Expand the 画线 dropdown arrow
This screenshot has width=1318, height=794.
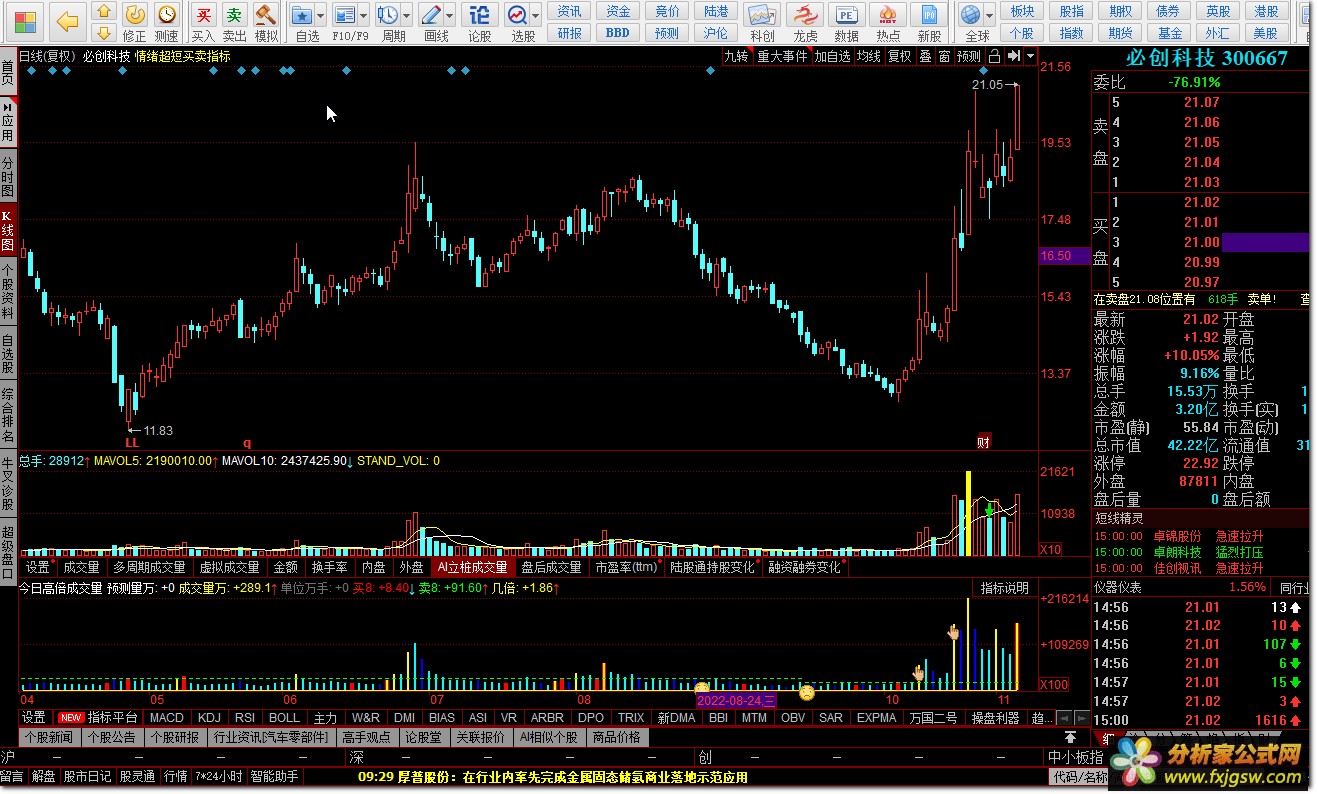click(449, 16)
